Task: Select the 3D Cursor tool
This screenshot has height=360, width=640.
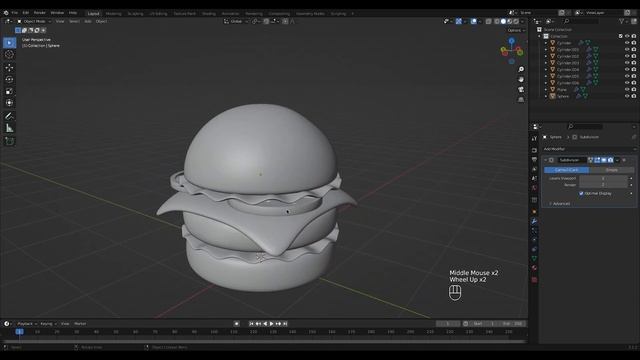Action: pyautogui.click(x=9, y=54)
